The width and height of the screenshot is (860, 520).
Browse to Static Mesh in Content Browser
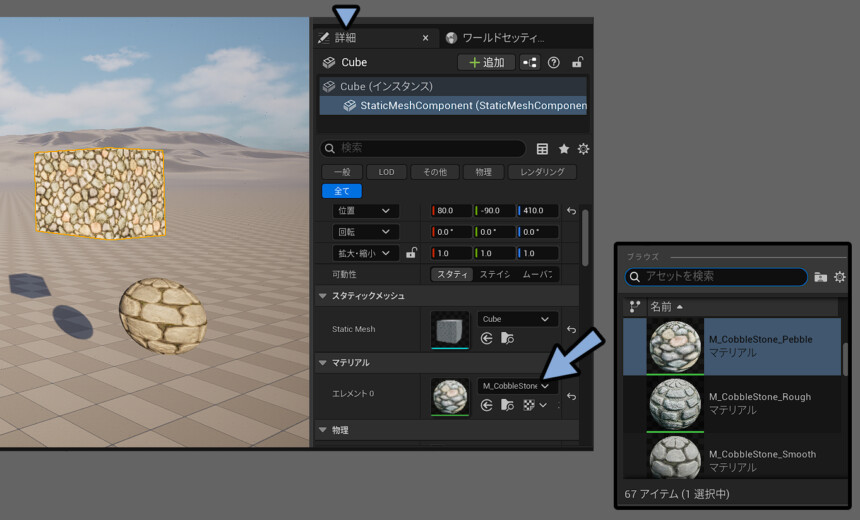point(507,338)
